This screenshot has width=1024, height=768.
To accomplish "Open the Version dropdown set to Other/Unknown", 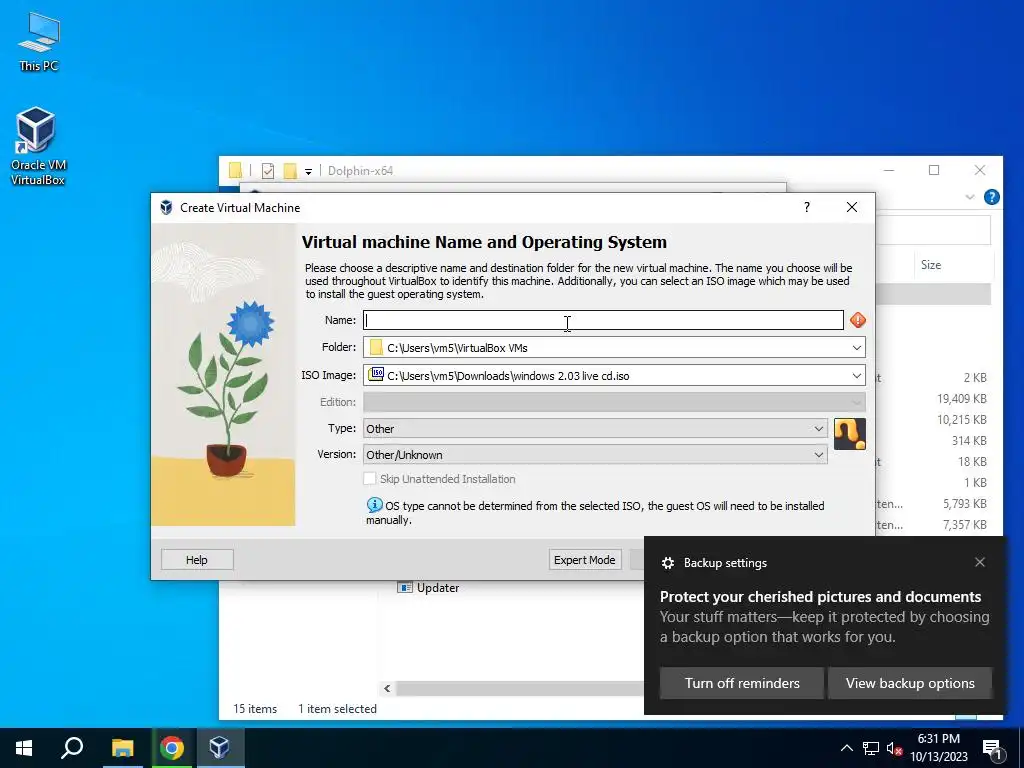I will (x=595, y=455).
